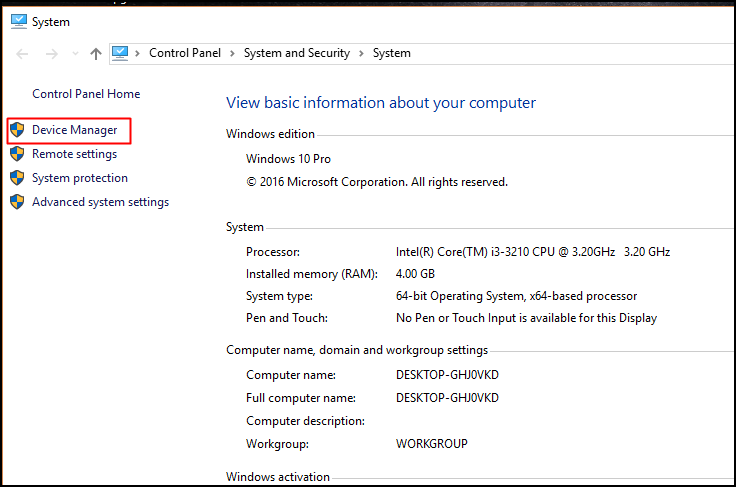Select Computer name value DESKTOP-GHJ0VKD
This screenshot has height=487, width=736.
tap(447, 375)
